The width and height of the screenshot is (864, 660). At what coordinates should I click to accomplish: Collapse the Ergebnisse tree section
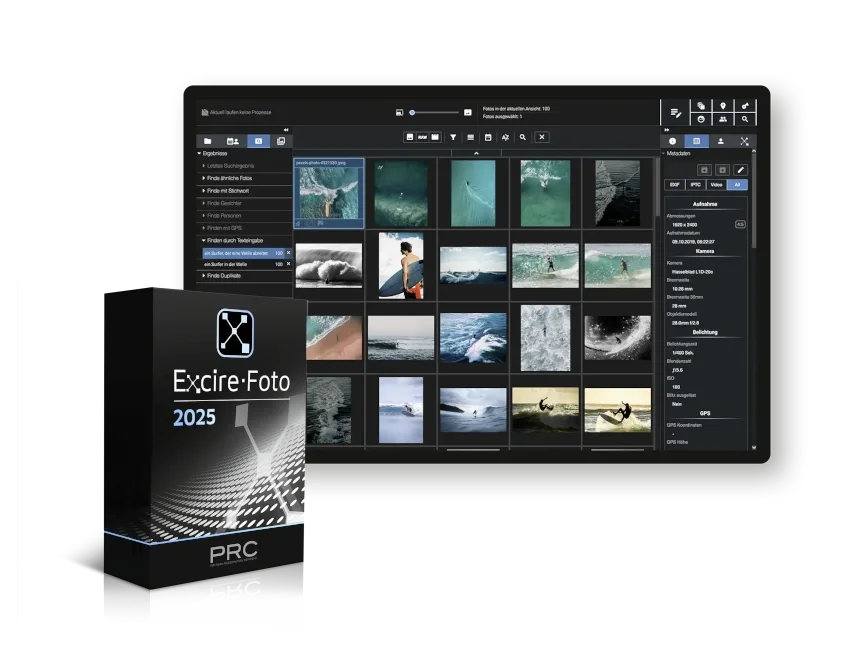click(x=199, y=154)
